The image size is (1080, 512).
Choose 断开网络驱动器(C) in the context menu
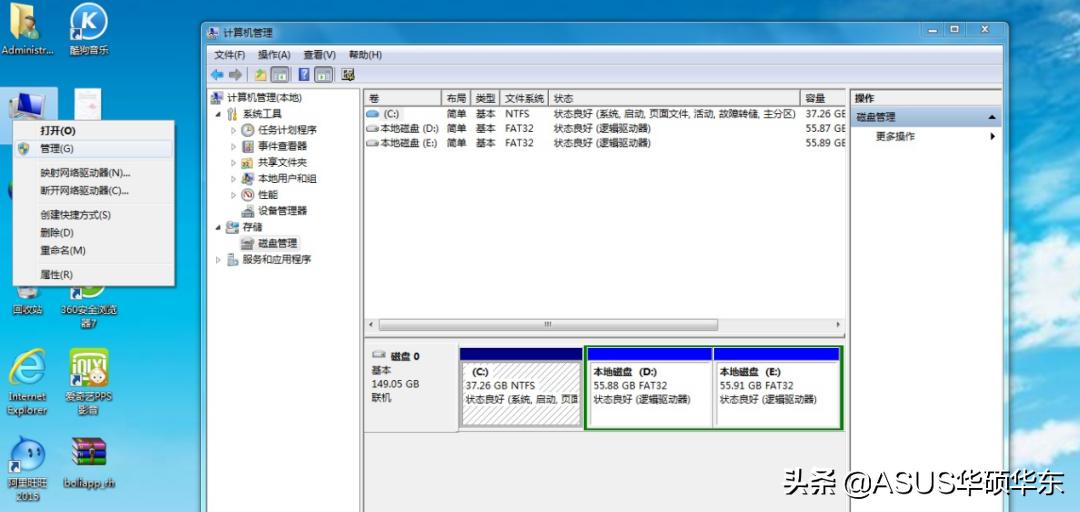[93, 191]
